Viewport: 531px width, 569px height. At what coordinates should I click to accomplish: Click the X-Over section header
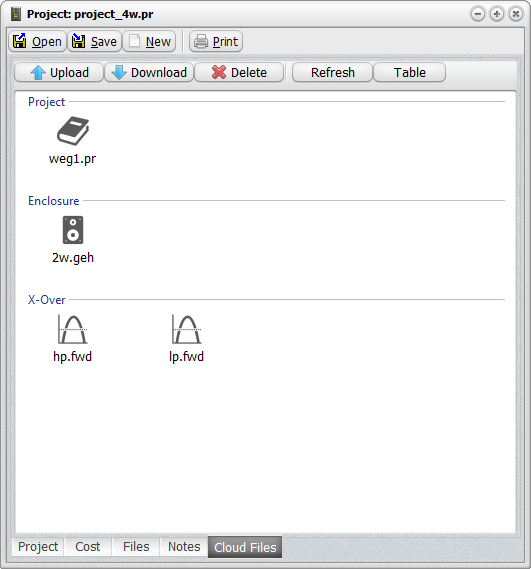pos(46,300)
